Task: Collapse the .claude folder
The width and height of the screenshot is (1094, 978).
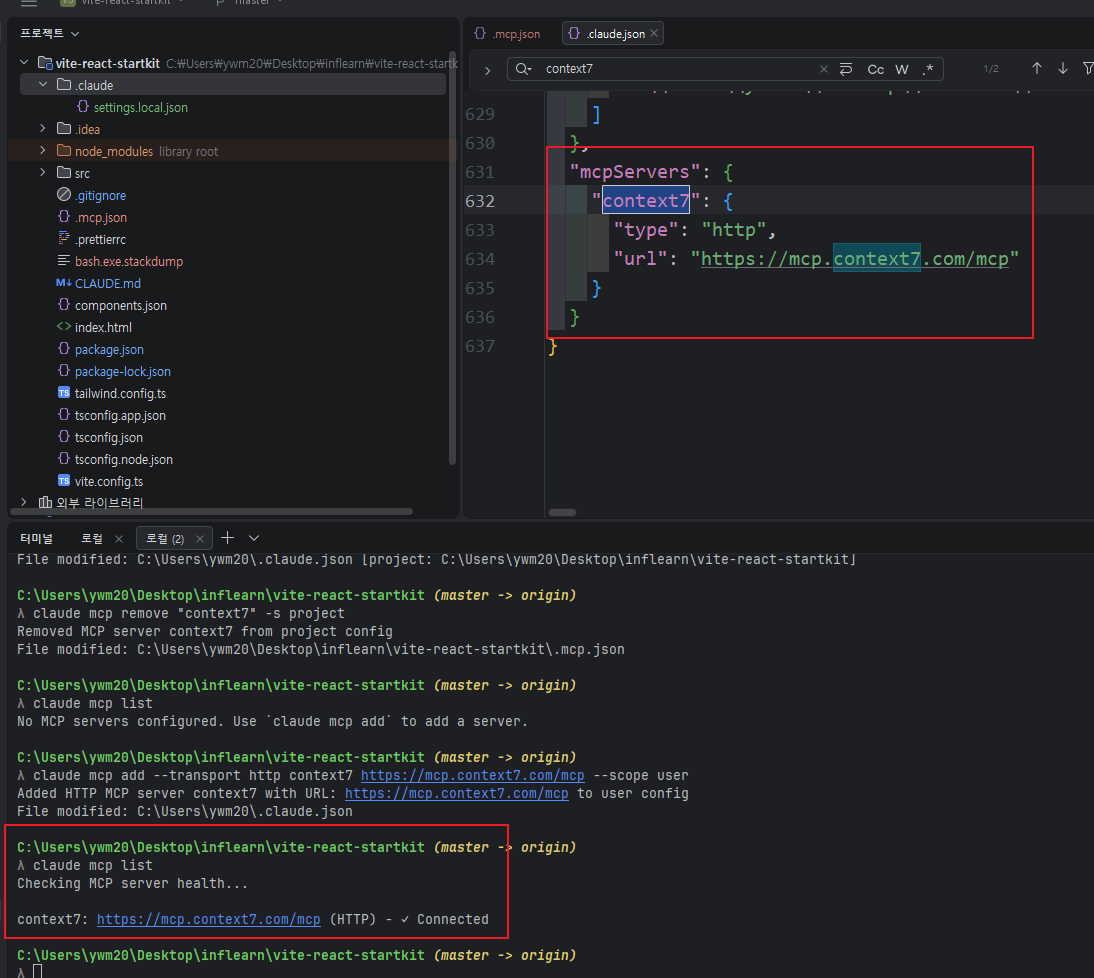Action: [x=43, y=85]
